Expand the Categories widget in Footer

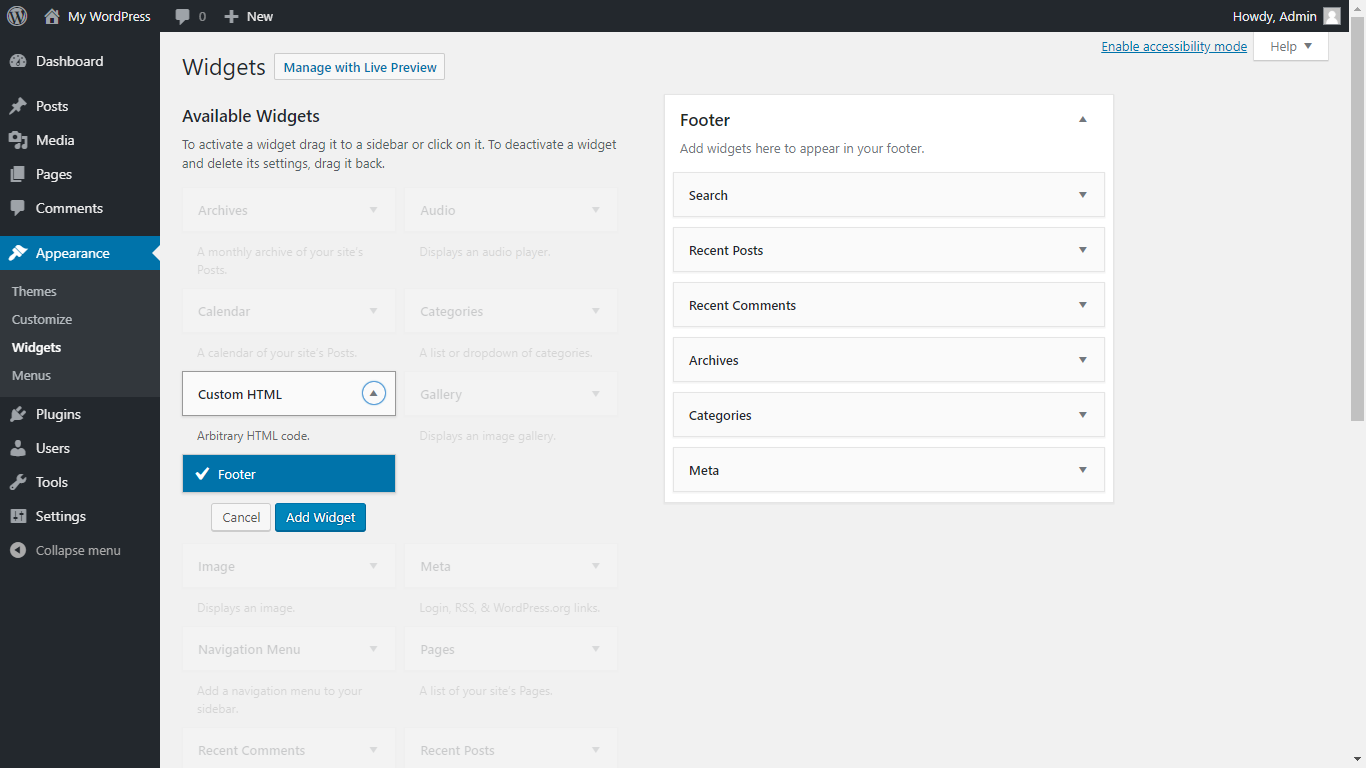1082,415
